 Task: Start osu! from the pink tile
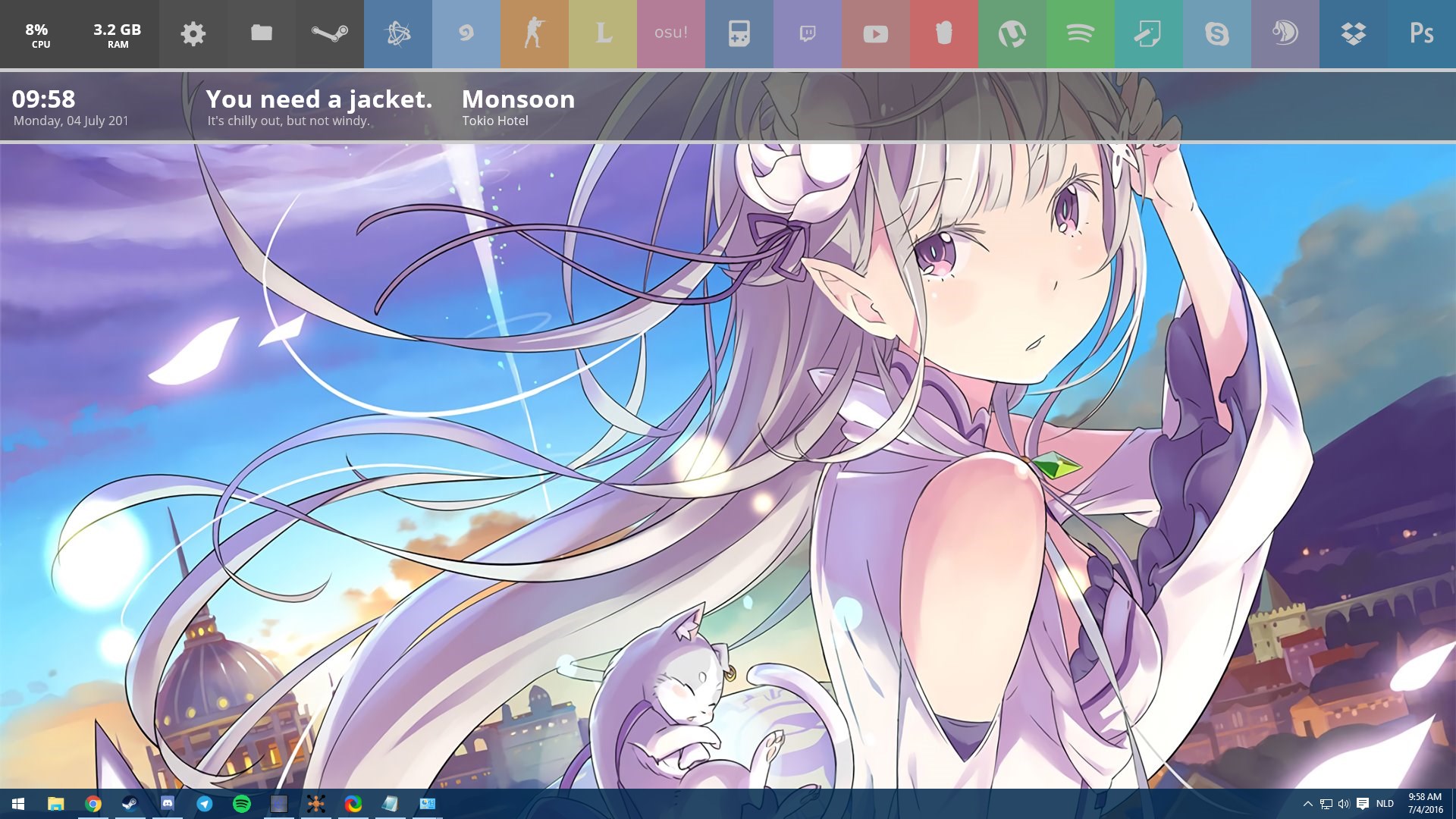671,33
